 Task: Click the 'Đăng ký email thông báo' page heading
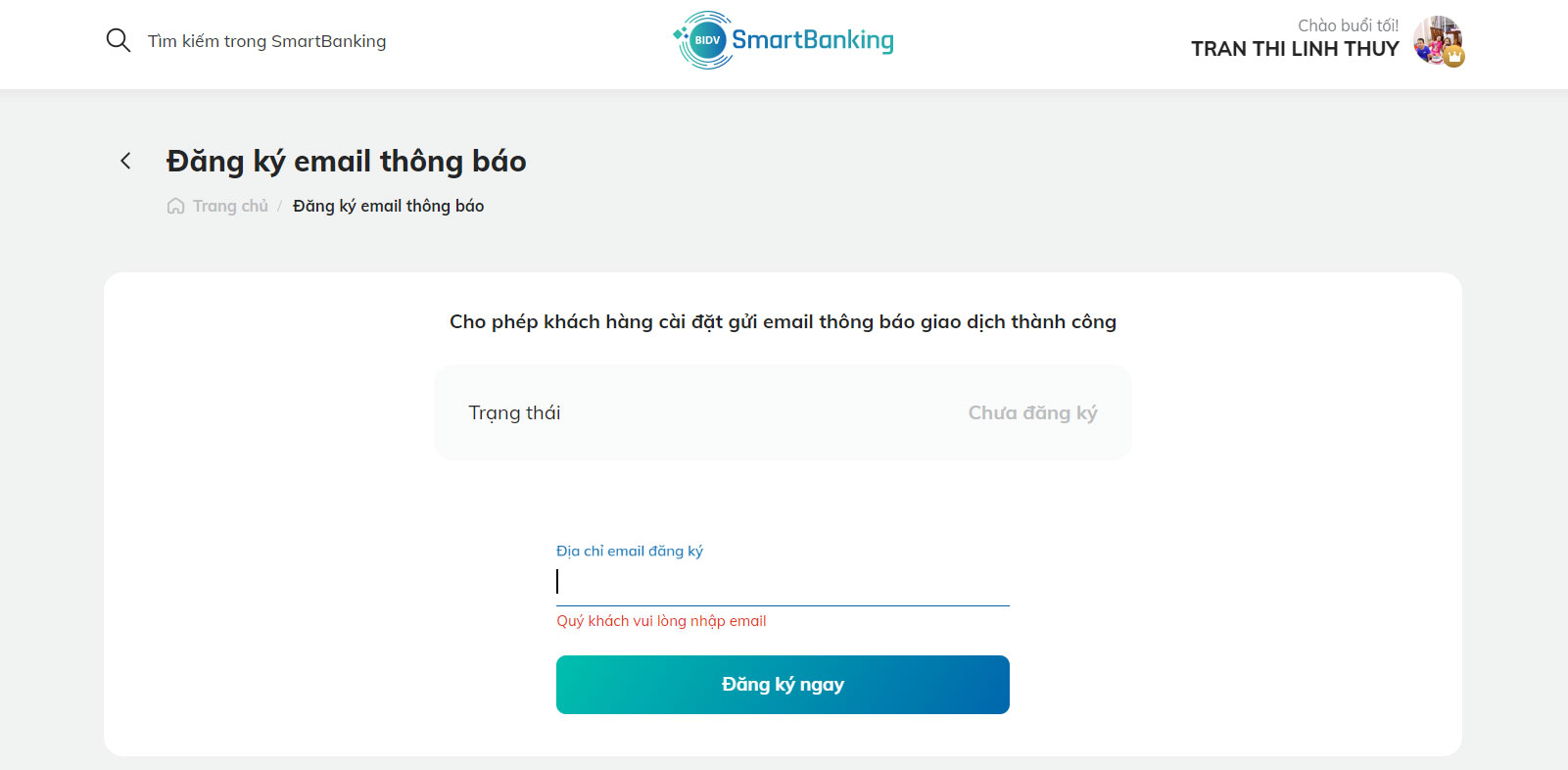tap(347, 161)
